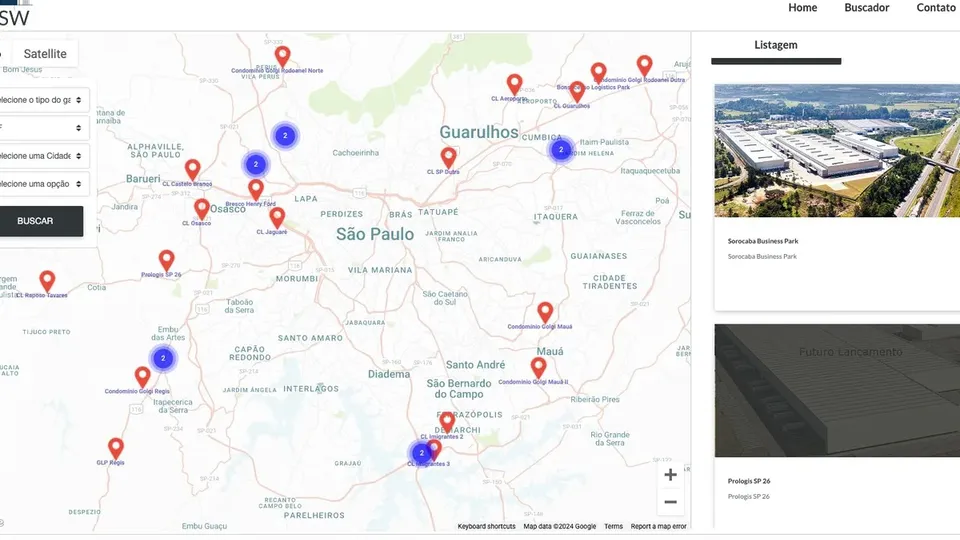Open the 'Selecione o tipo' dropdown
Image resolution: width=960 pixels, height=540 pixels.
[43, 100]
